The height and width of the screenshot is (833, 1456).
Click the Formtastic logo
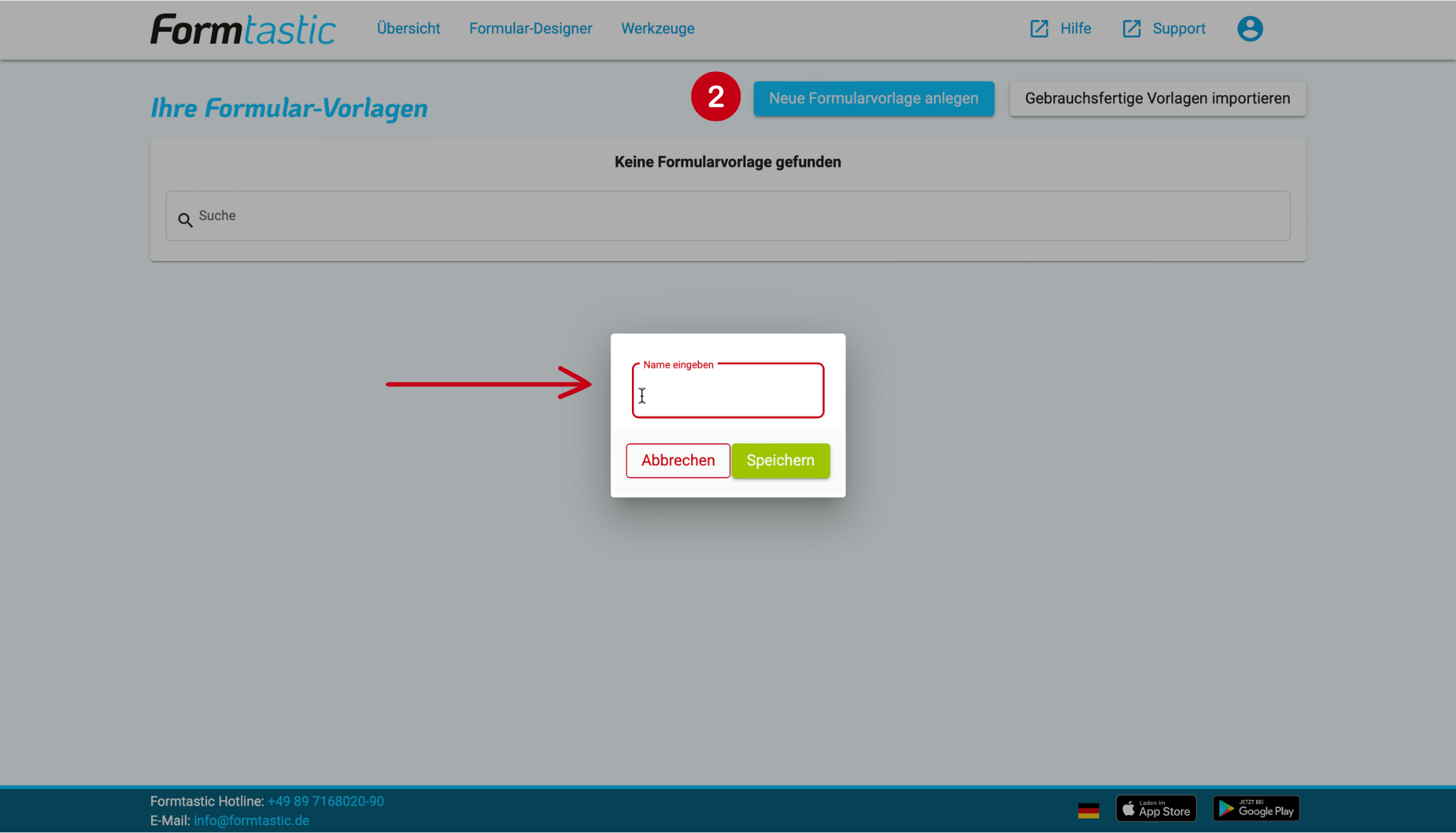[x=243, y=29]
